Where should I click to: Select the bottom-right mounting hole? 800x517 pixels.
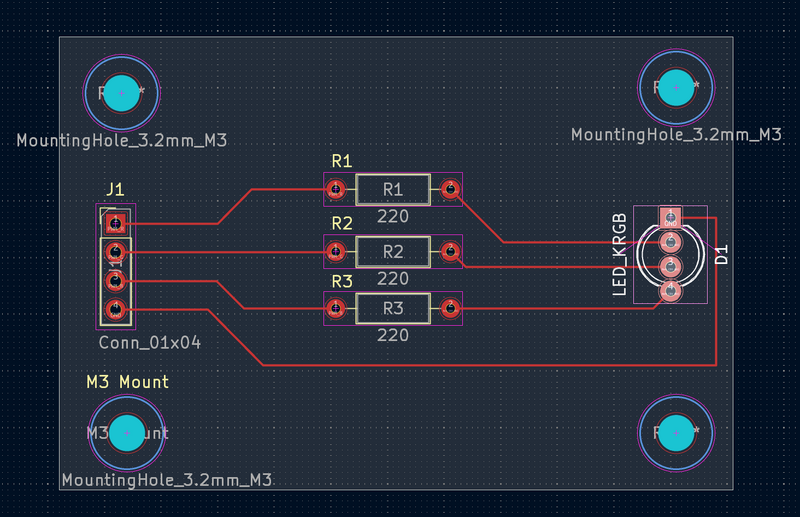676,433
